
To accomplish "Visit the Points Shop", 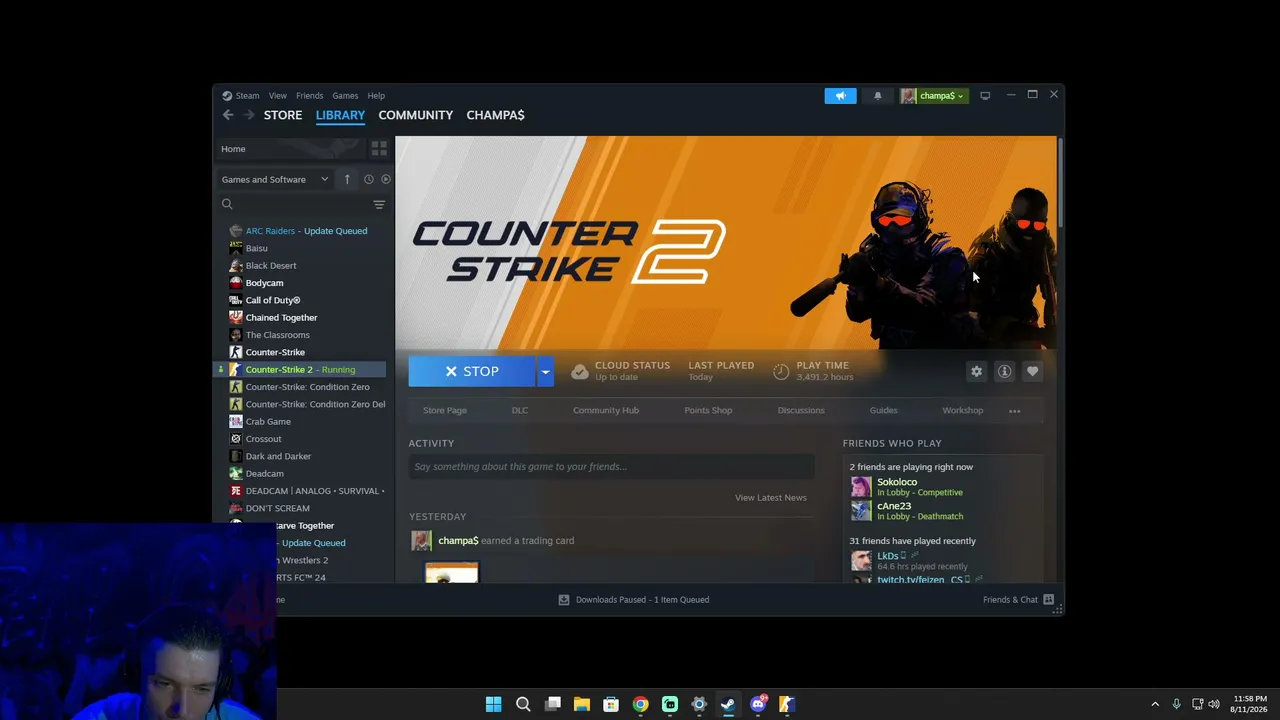I will [708, 411].
